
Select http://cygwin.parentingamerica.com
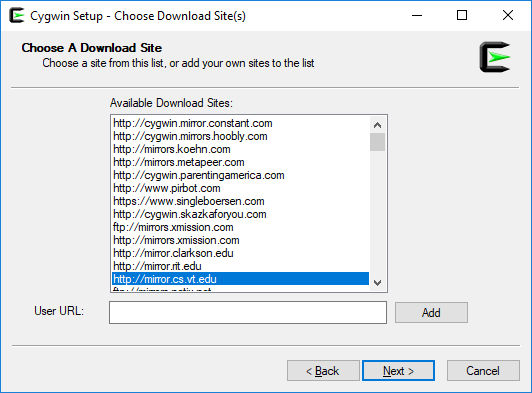pyautogui.click(x=241, y=175)
